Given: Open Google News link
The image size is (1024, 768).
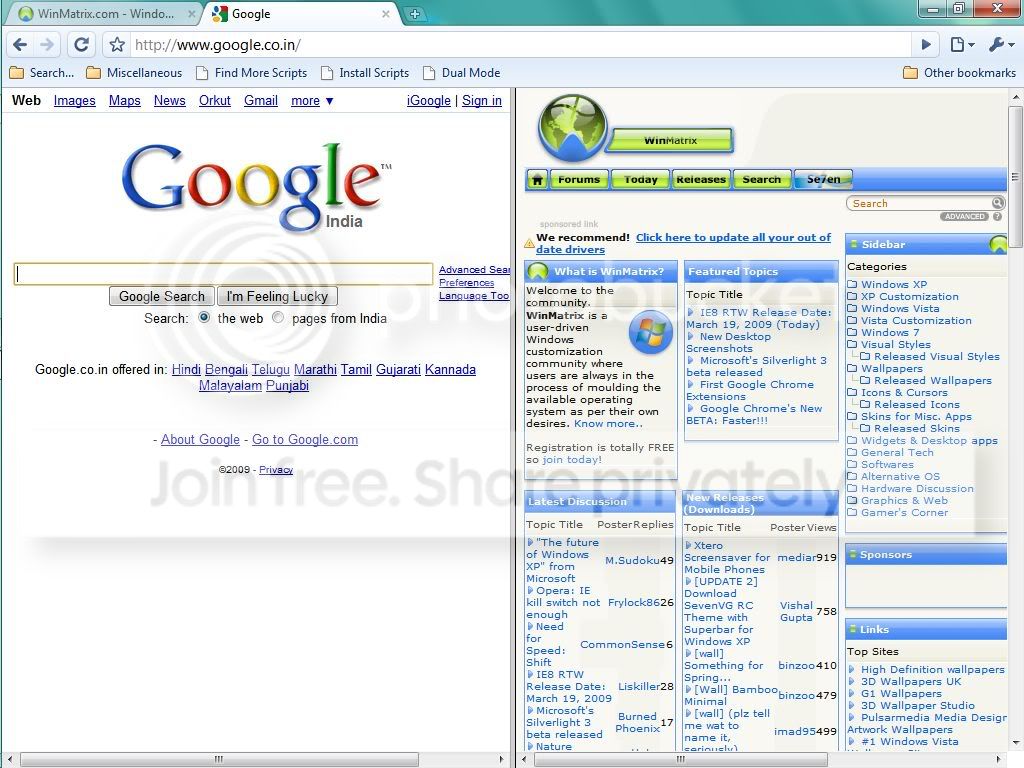Looking at the screenshot, I should 170,101.
